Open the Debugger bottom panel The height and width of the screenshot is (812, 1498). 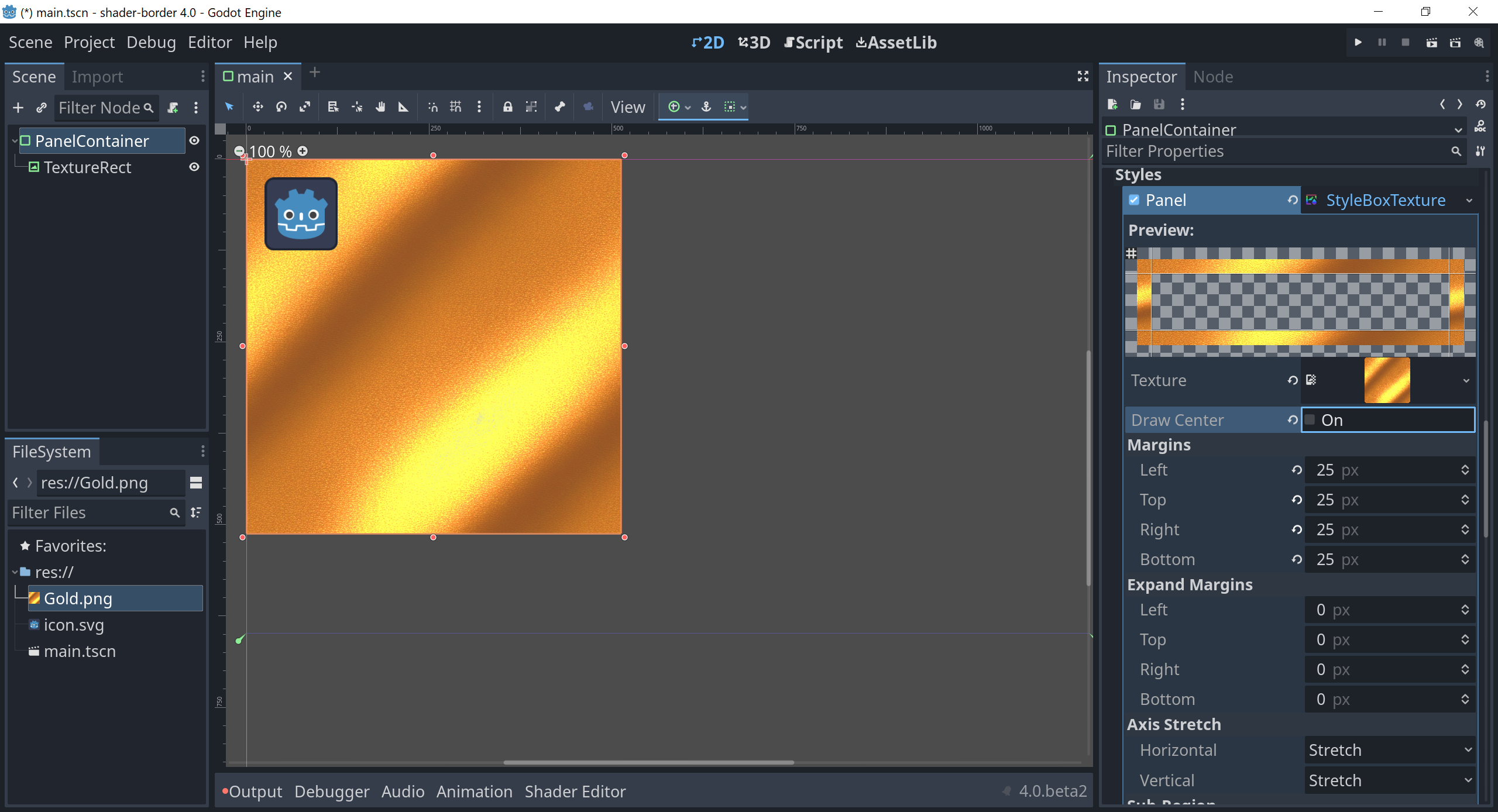pos(332,791)
